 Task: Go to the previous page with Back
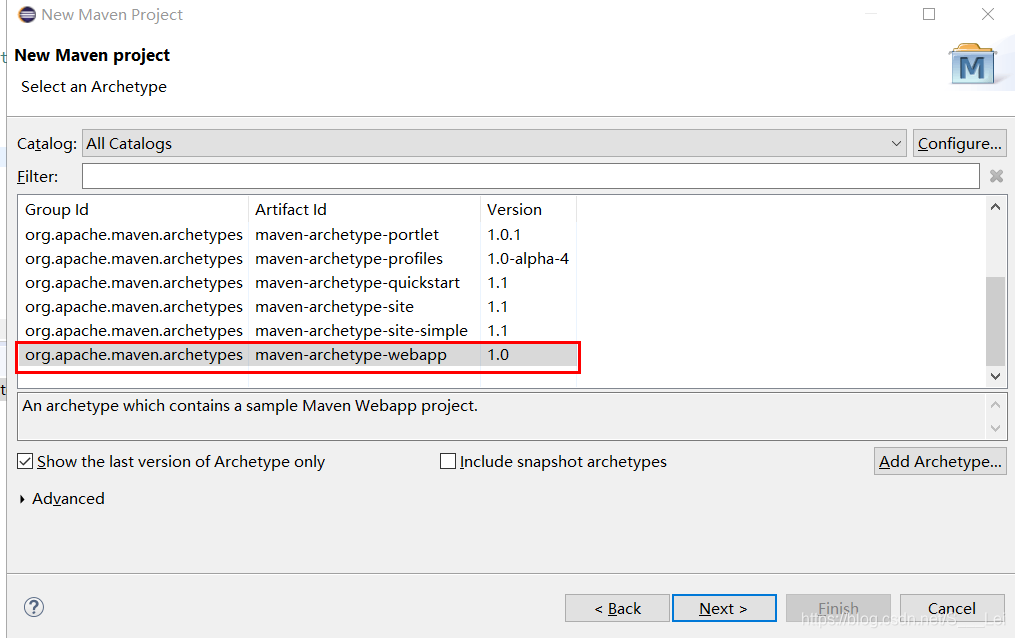tap(617, 608)
